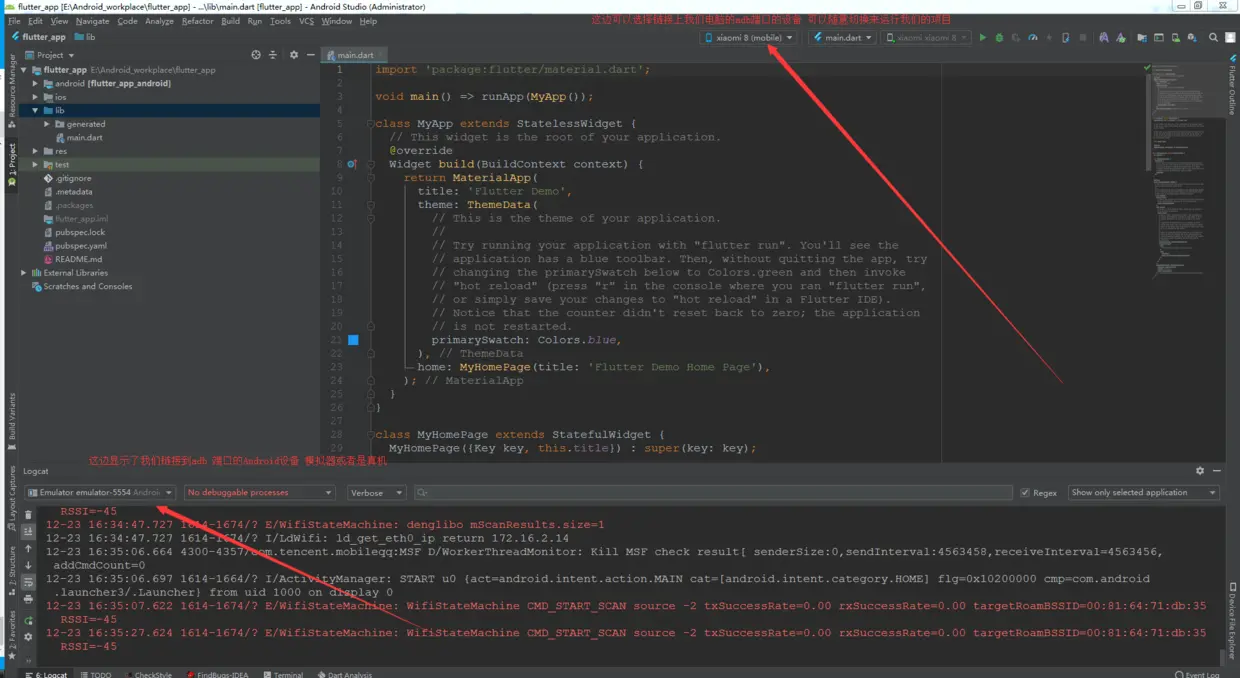Hide the Project panel via minus icon
Screen dimensions: 1240x678
(x=310, y=55)
